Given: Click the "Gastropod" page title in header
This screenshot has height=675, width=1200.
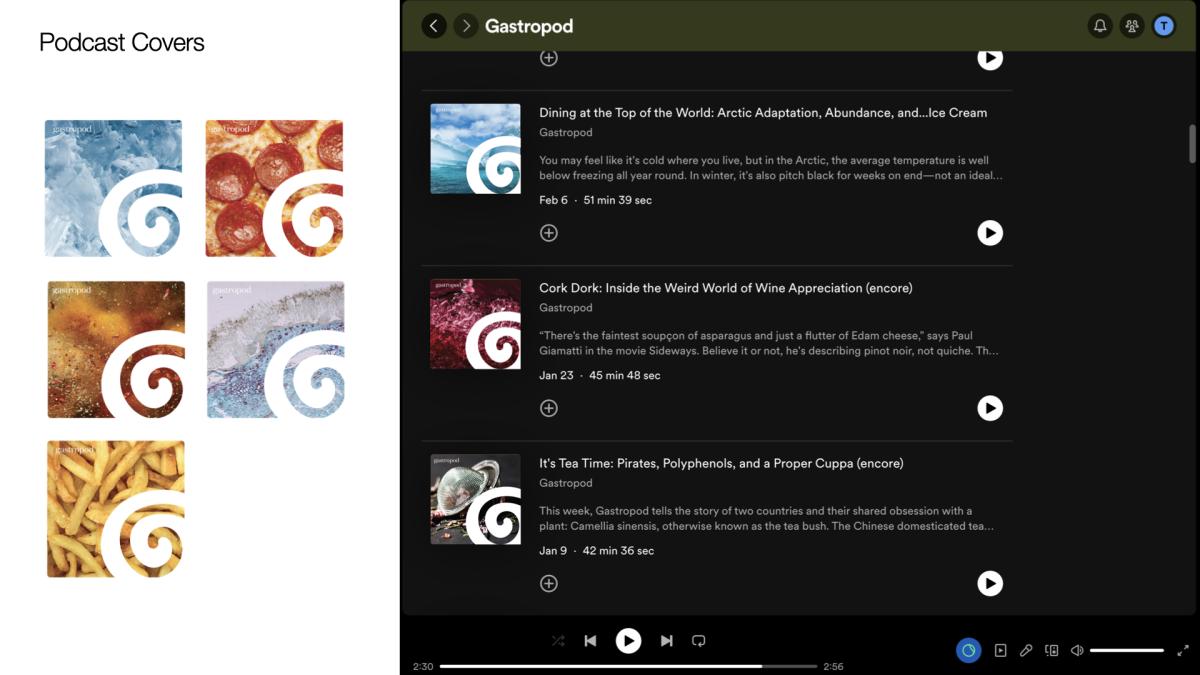Looking at the screenshot, I should click(x=529, y=26).
